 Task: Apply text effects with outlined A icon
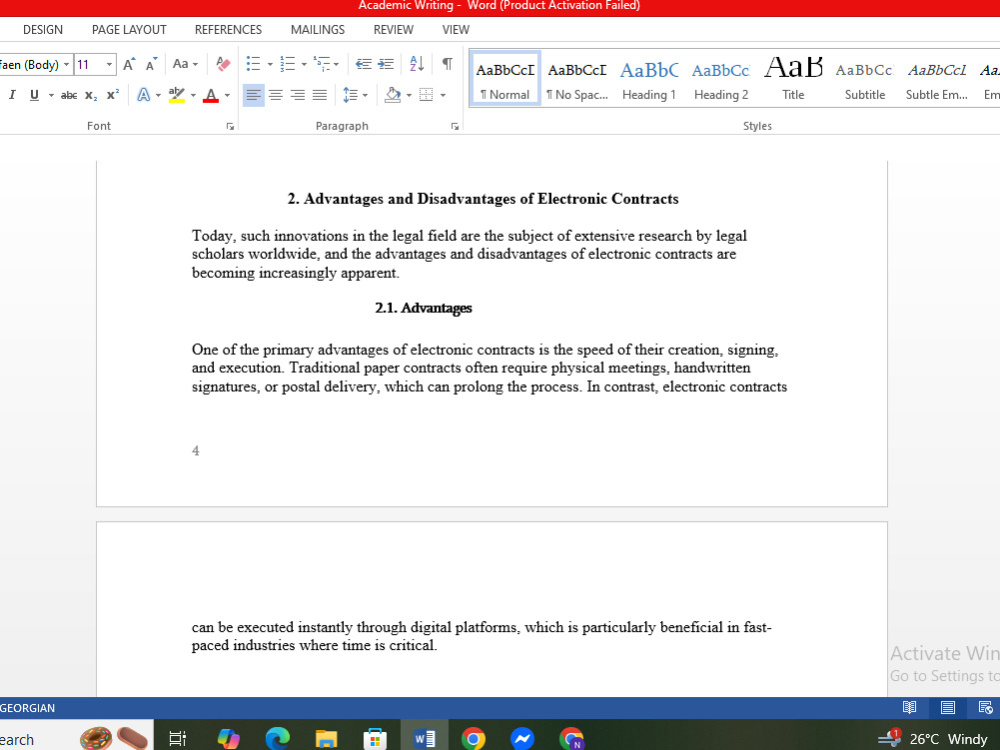(143, 95)
